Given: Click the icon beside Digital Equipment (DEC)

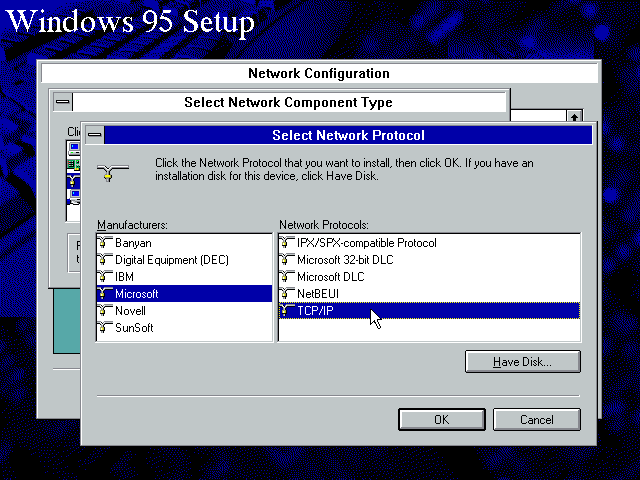Looking at the screenshot, I should (104, 260).
